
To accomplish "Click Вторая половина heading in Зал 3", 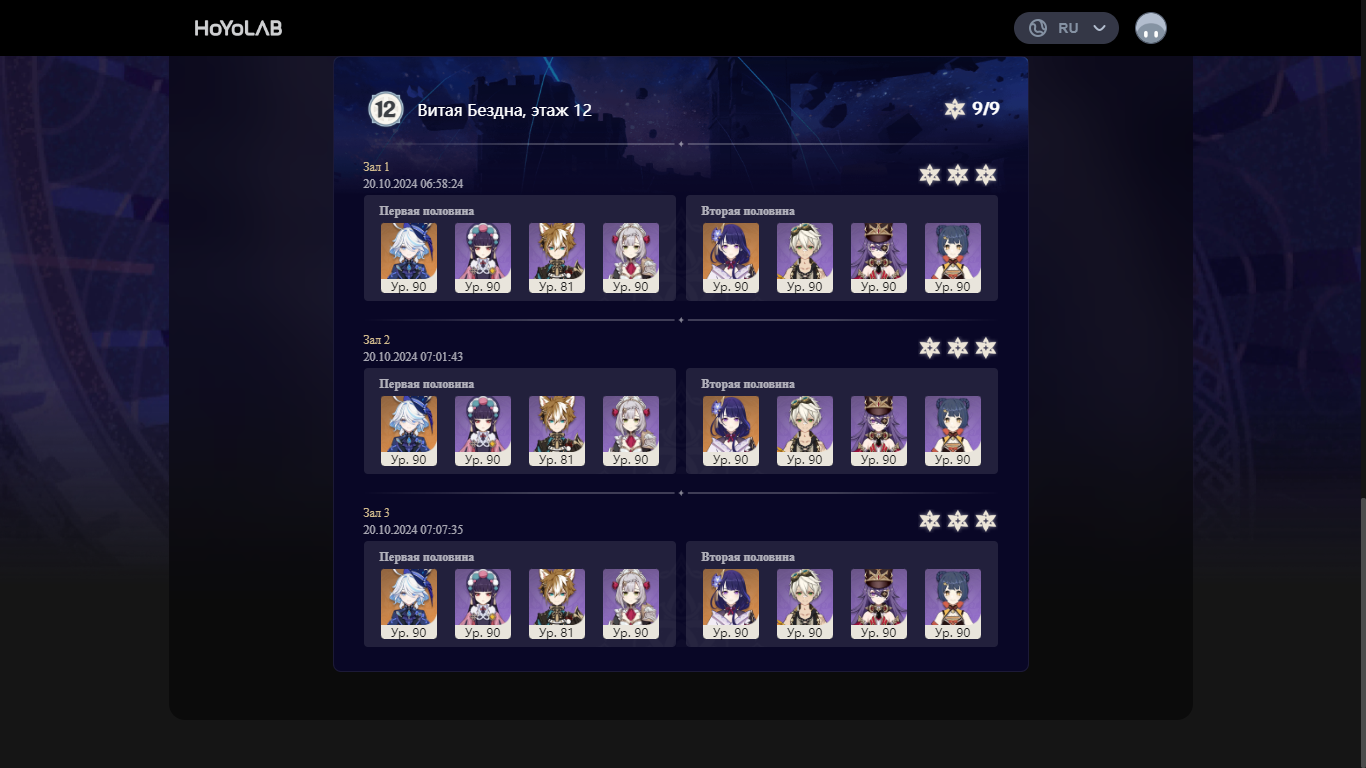I will (748, 557).
